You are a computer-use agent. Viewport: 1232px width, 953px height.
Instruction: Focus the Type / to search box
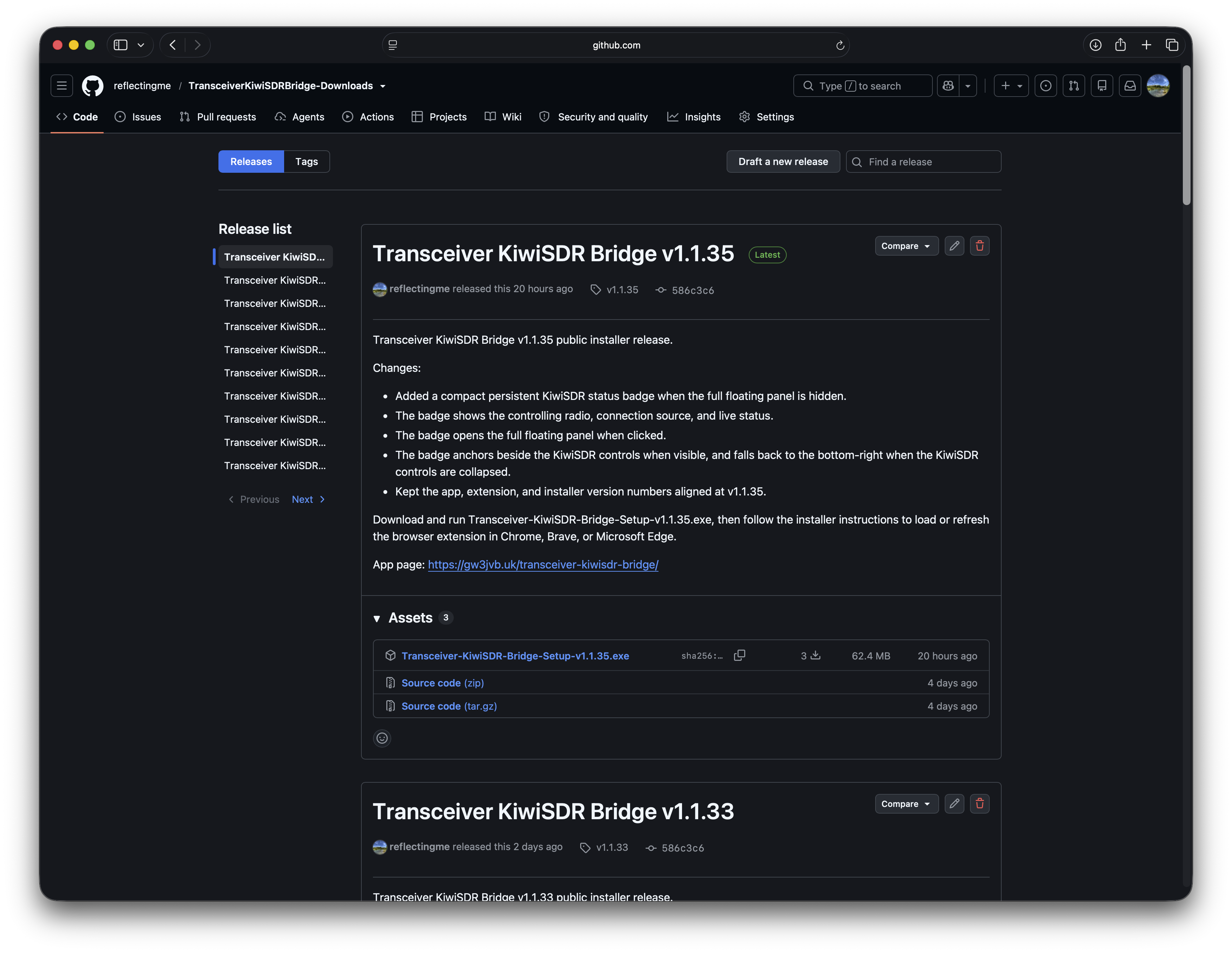point(863,86)
